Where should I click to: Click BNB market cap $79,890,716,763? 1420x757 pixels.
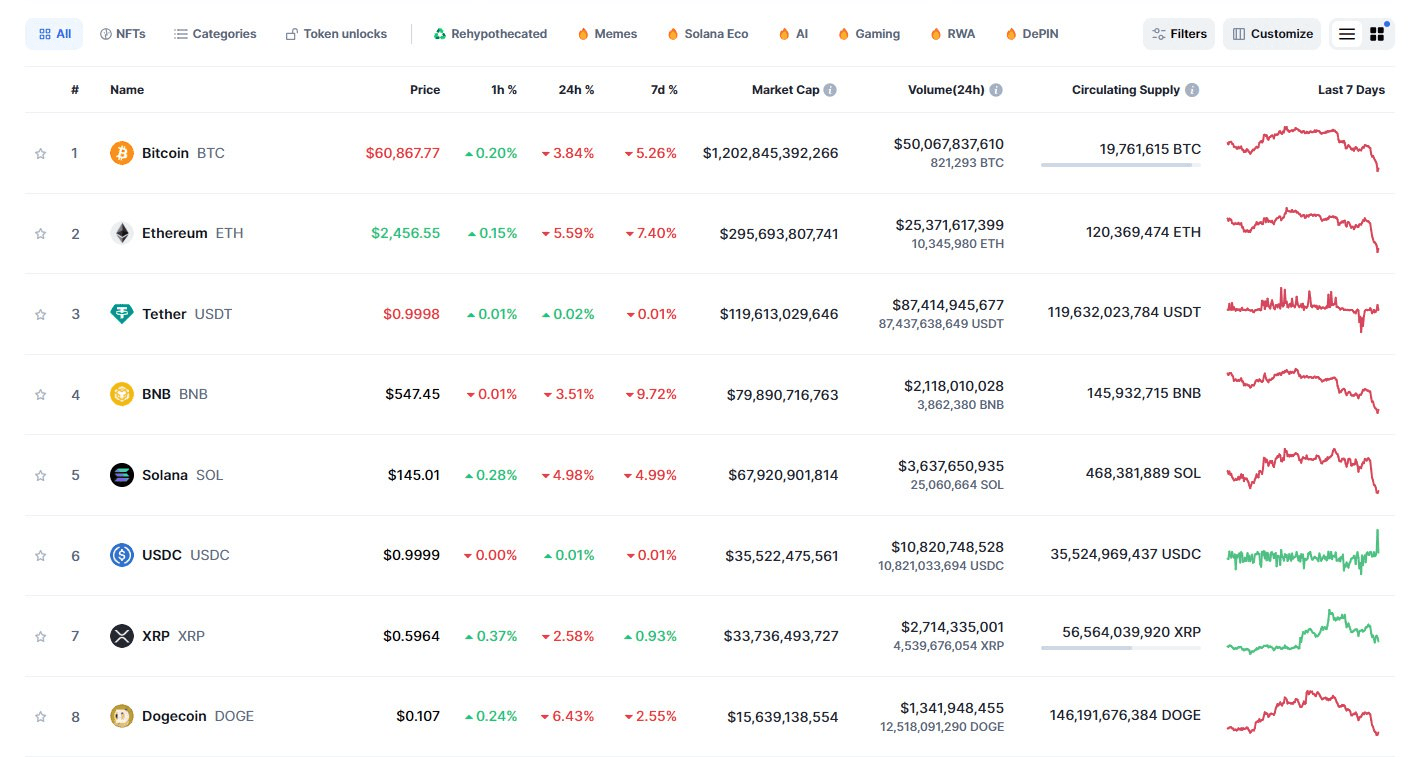(783, 395)
